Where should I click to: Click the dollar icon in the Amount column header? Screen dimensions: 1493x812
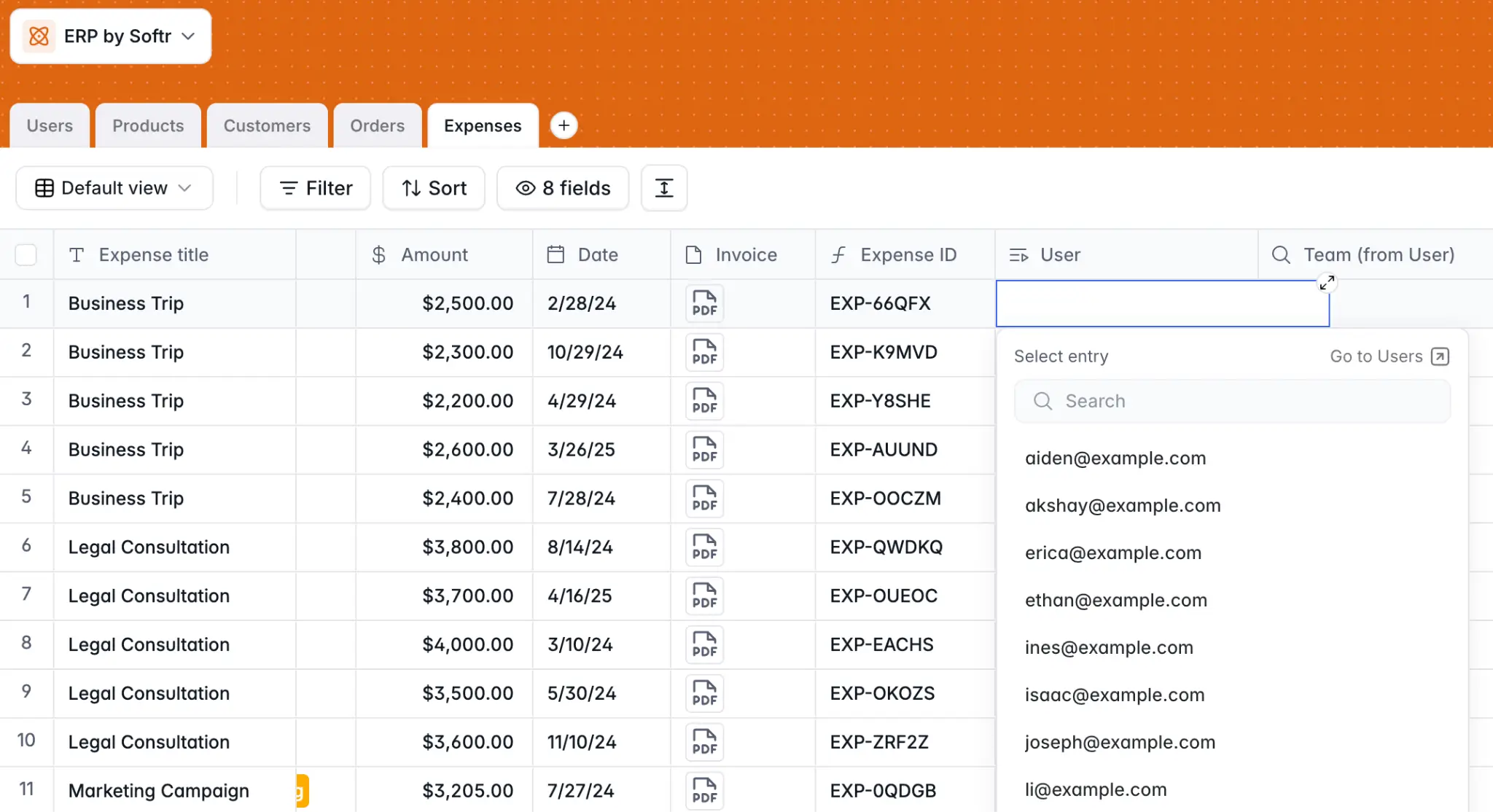(378, 255)
